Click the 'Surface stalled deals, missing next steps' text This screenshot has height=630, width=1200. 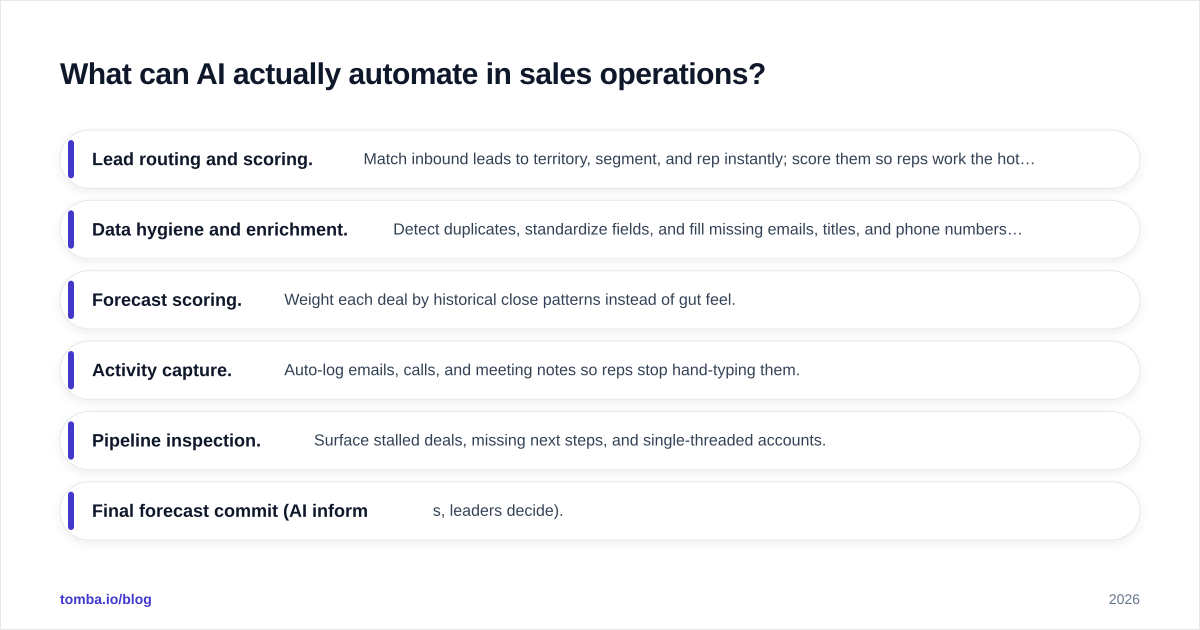[x=570, y=440]
